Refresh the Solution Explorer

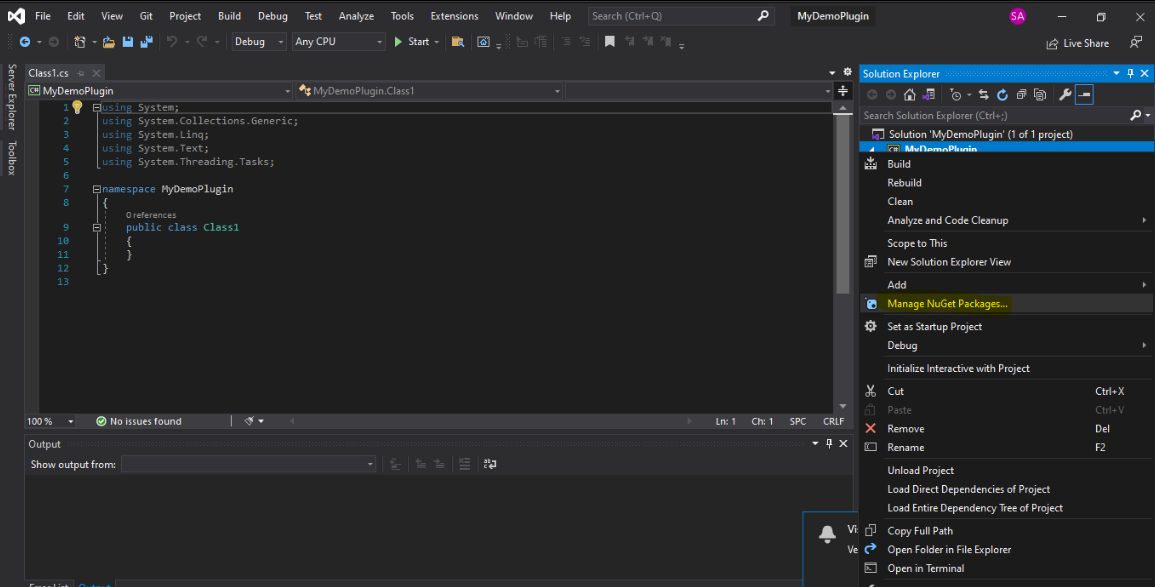point(1002,95)
